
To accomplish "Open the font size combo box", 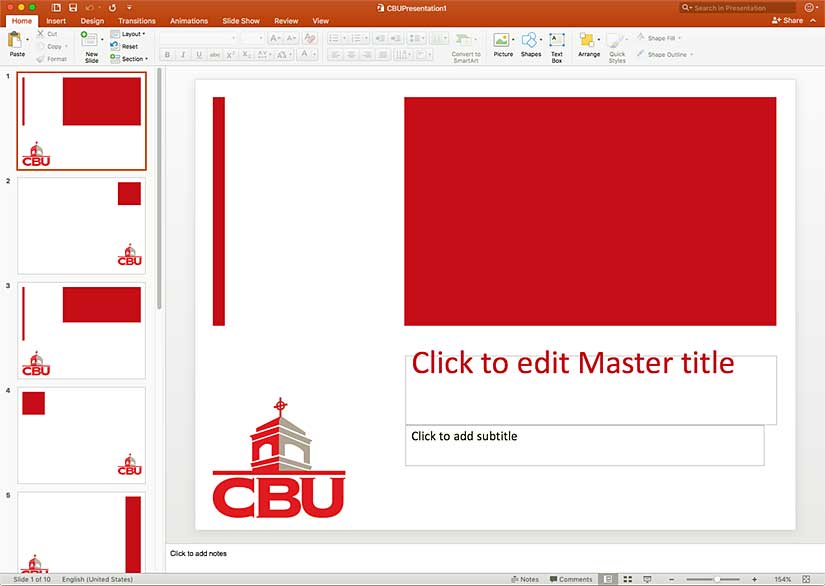I will coord(252,38).
